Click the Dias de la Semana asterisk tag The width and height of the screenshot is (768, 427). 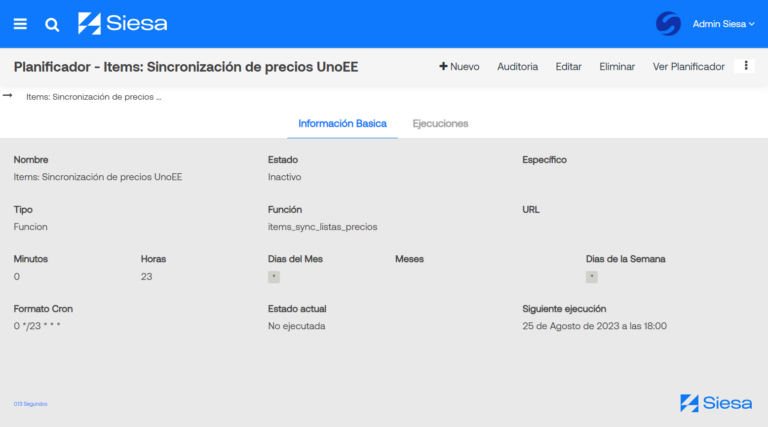point(592,277)
